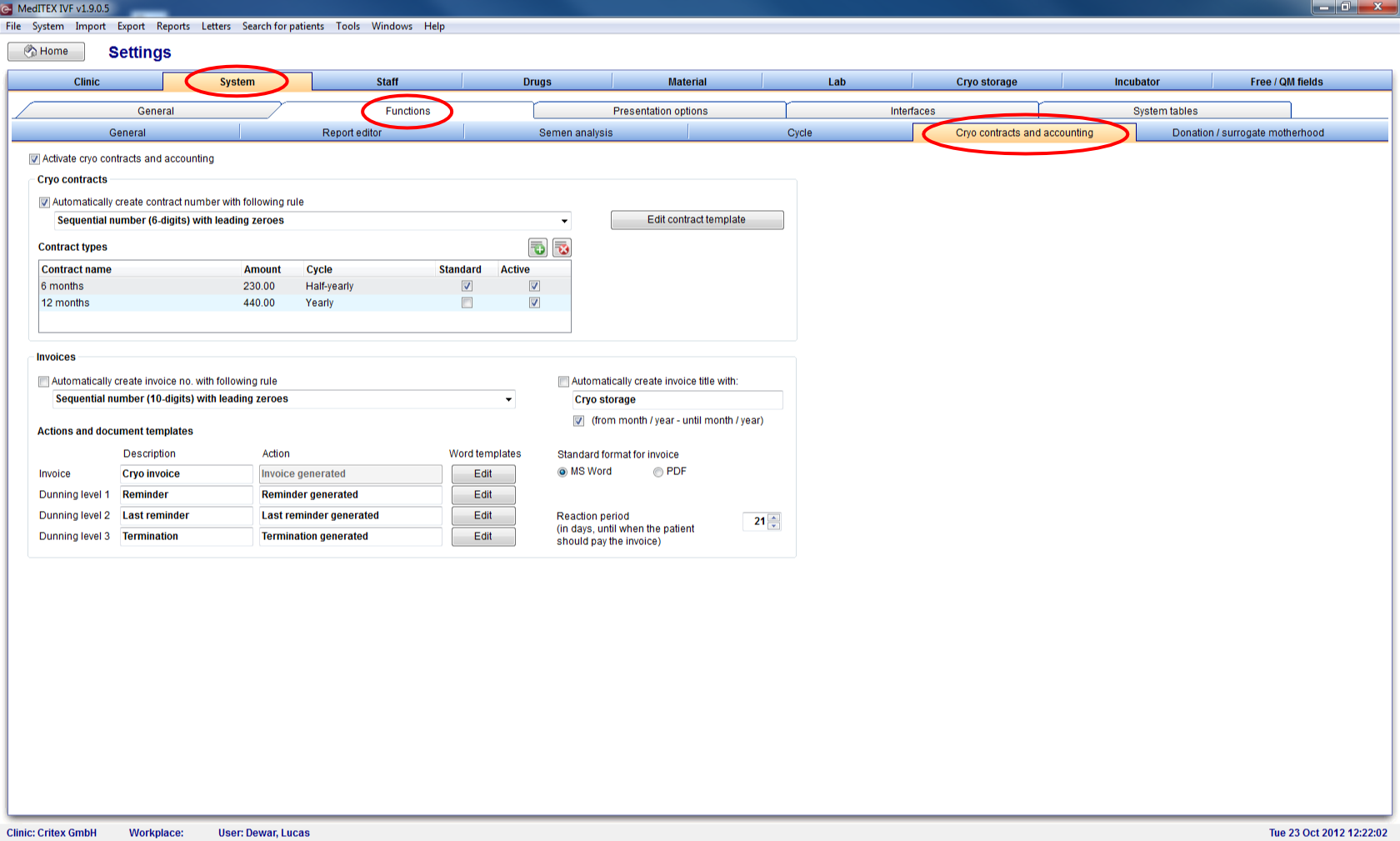The height and width of the screenshot is (841, 1400).
Task: Open the invoice number rule dropdown
Action: click(x=508, y=399)
